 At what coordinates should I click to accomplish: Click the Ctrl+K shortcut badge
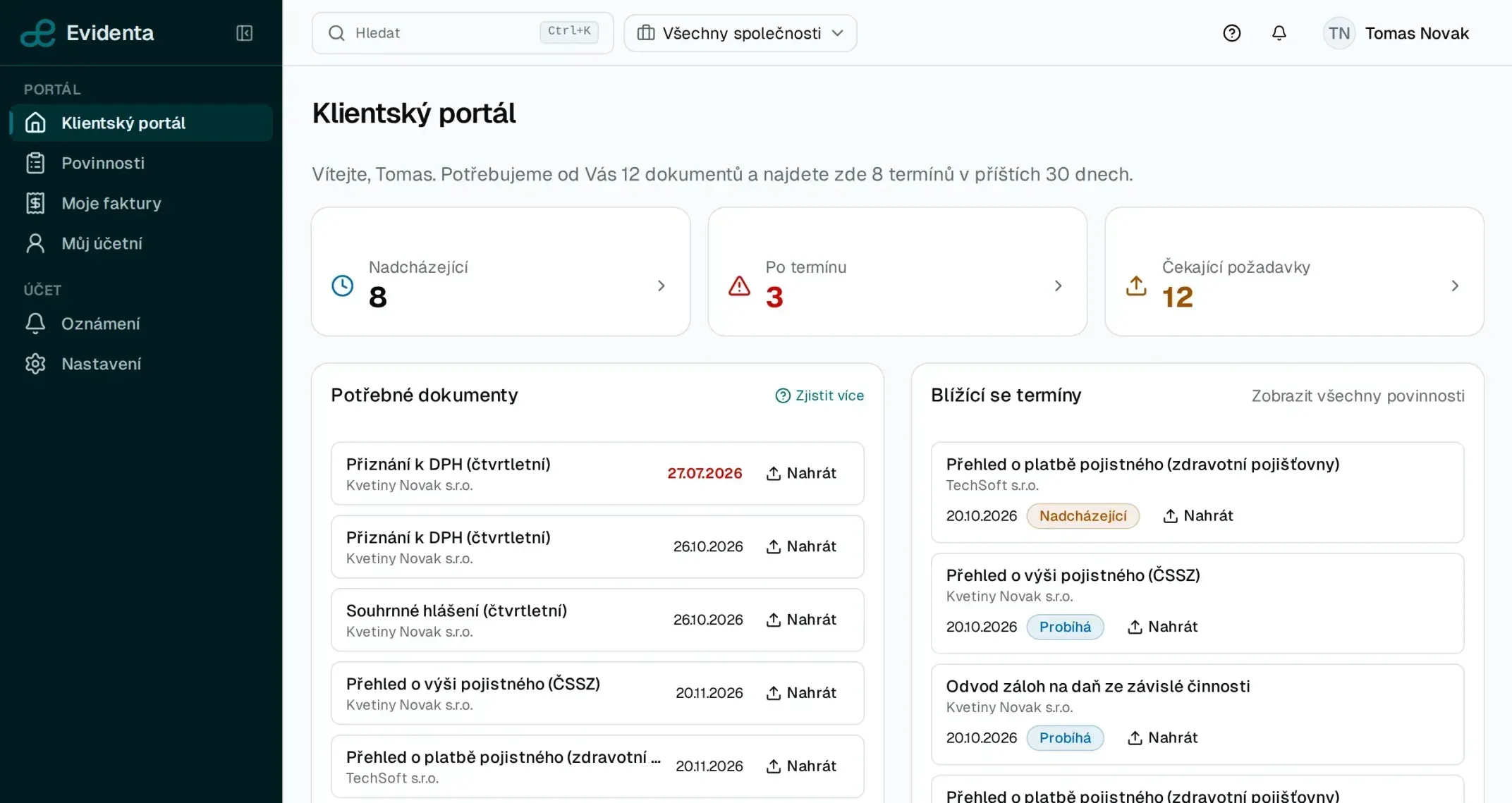pos(568,32)
